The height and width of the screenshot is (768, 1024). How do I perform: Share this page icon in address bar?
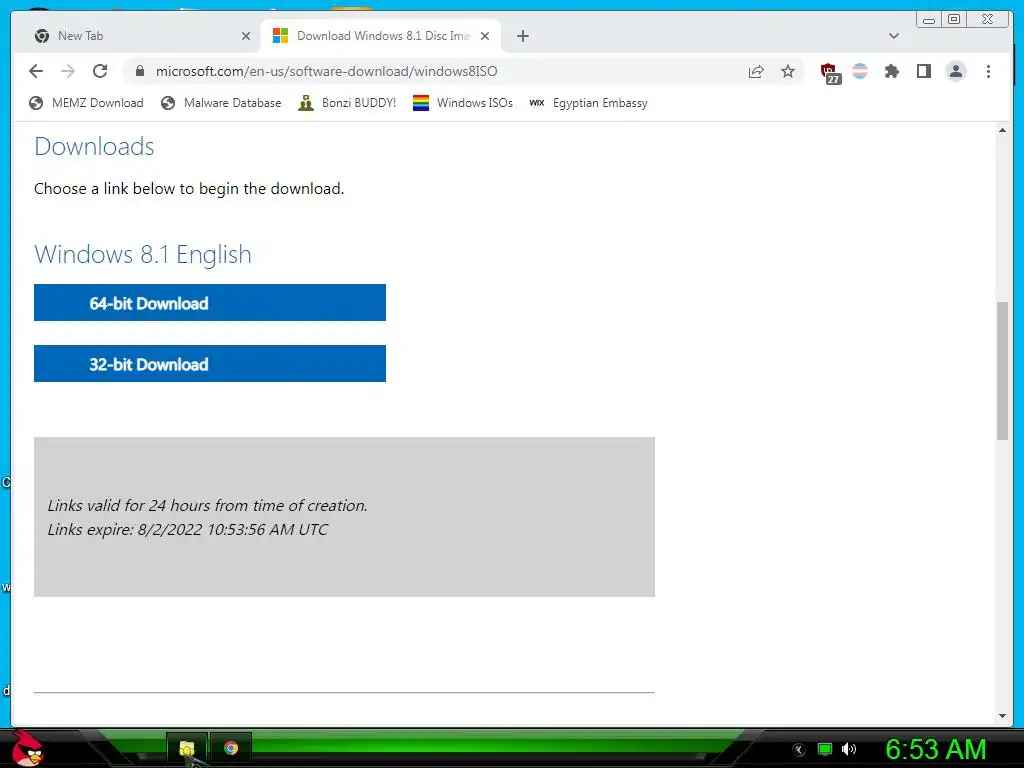[756, 71]
